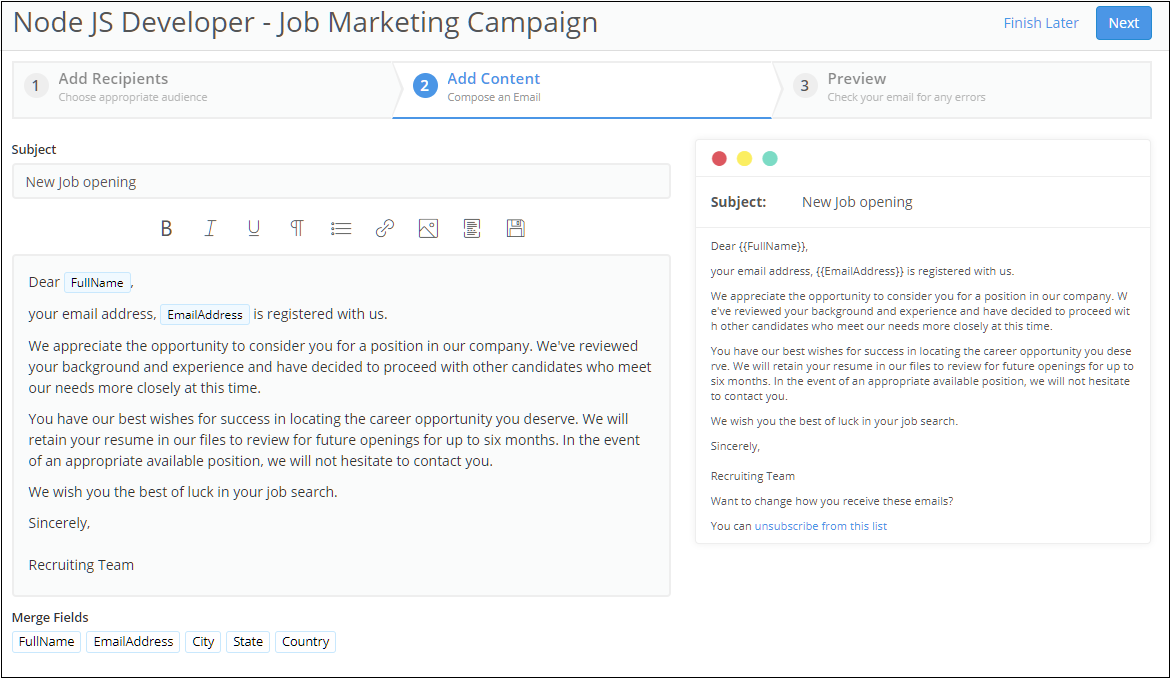Screen dimensions: 1170x678
Task: Click inside the Subject input field
Action: click(x=341, y=182)
